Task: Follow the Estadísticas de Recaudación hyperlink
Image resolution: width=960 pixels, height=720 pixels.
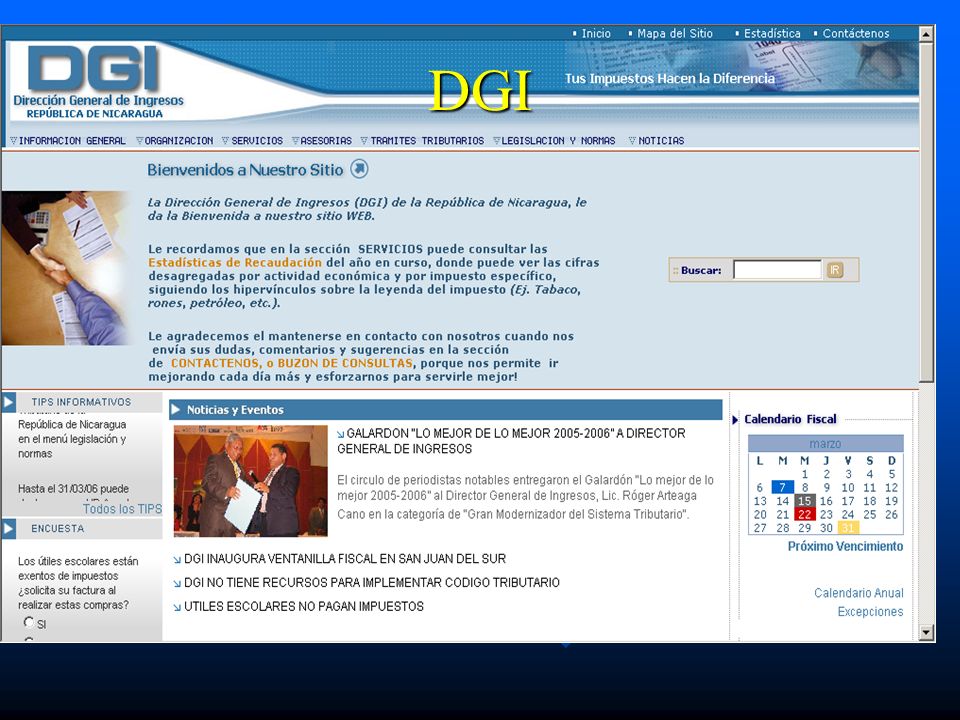Action: [x=235, y=263]
